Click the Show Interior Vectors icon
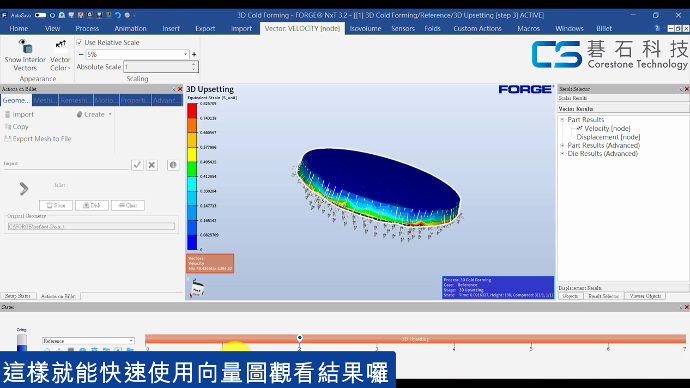The width and height of the screenshot is (690, 388). click(x=25, y=46)
